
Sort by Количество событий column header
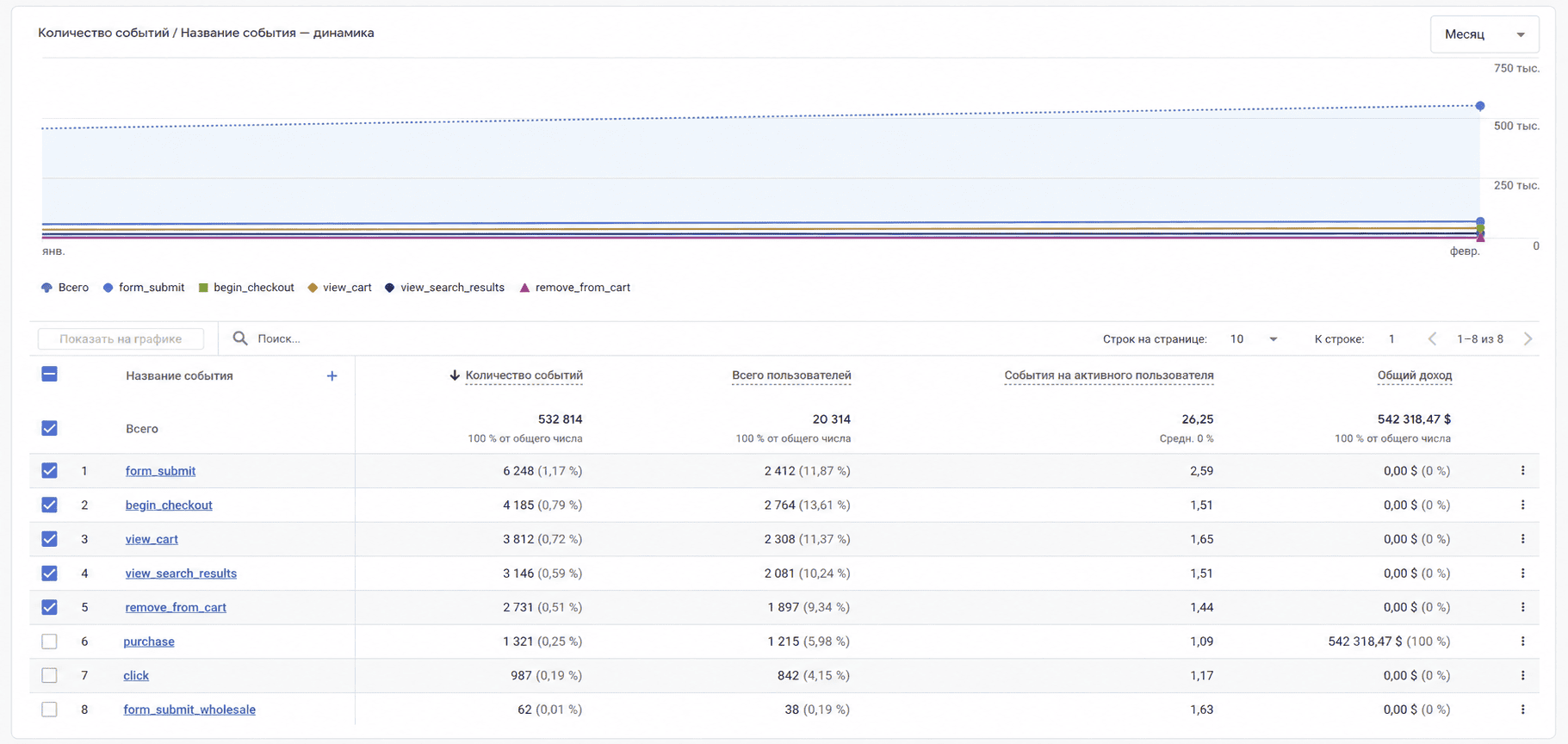coord(524,375)
